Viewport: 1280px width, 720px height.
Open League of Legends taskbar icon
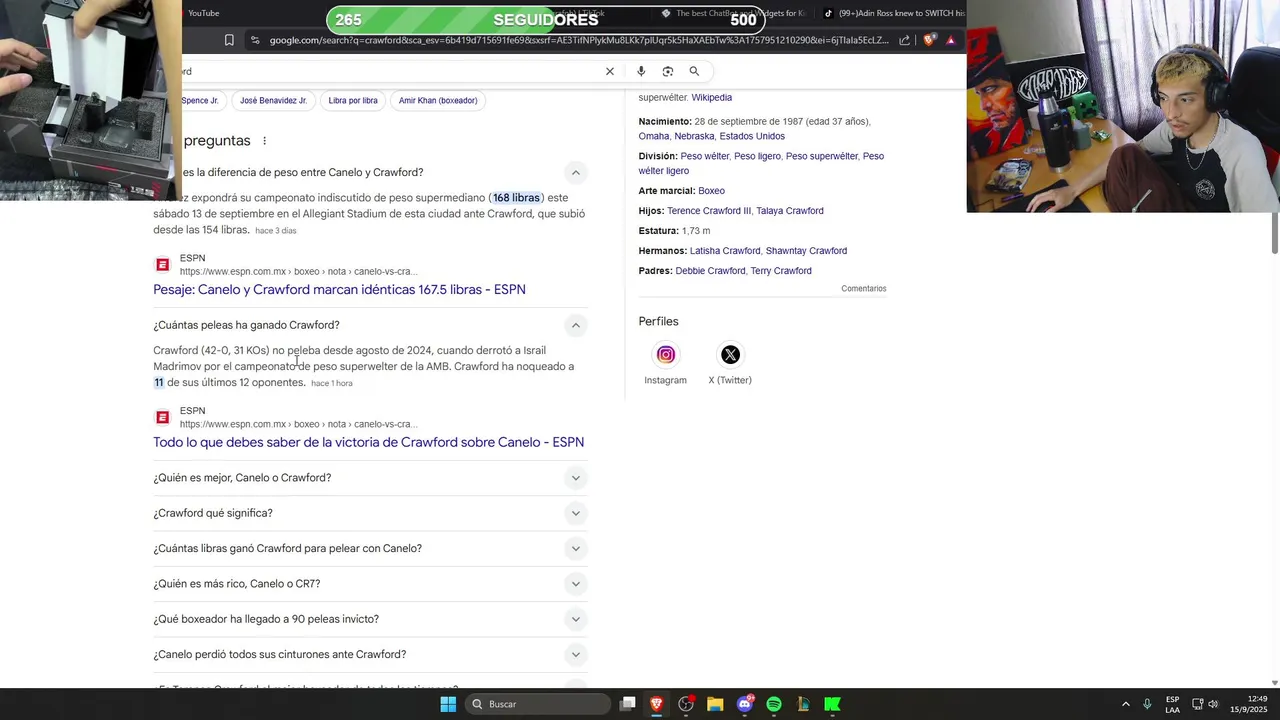[x=803, y=704]
